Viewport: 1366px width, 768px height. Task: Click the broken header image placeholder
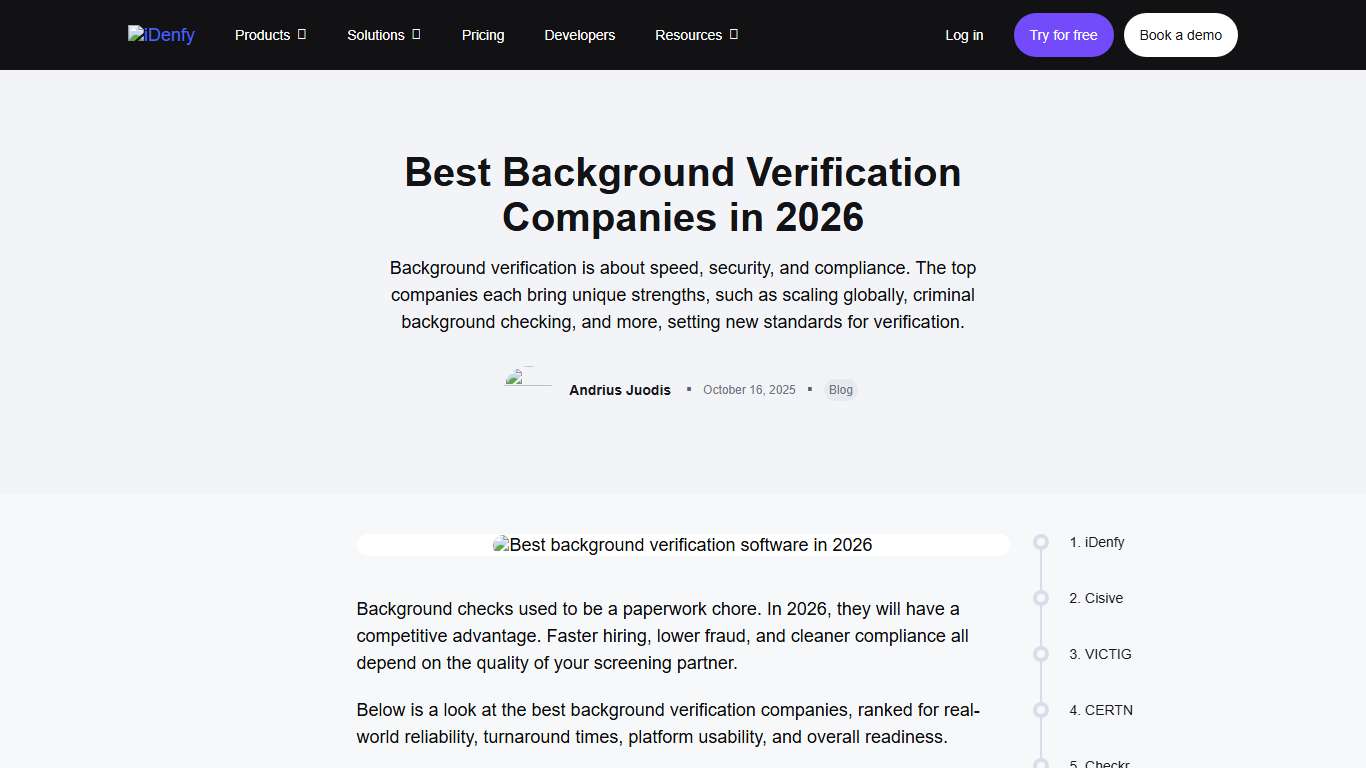point(683,544)
